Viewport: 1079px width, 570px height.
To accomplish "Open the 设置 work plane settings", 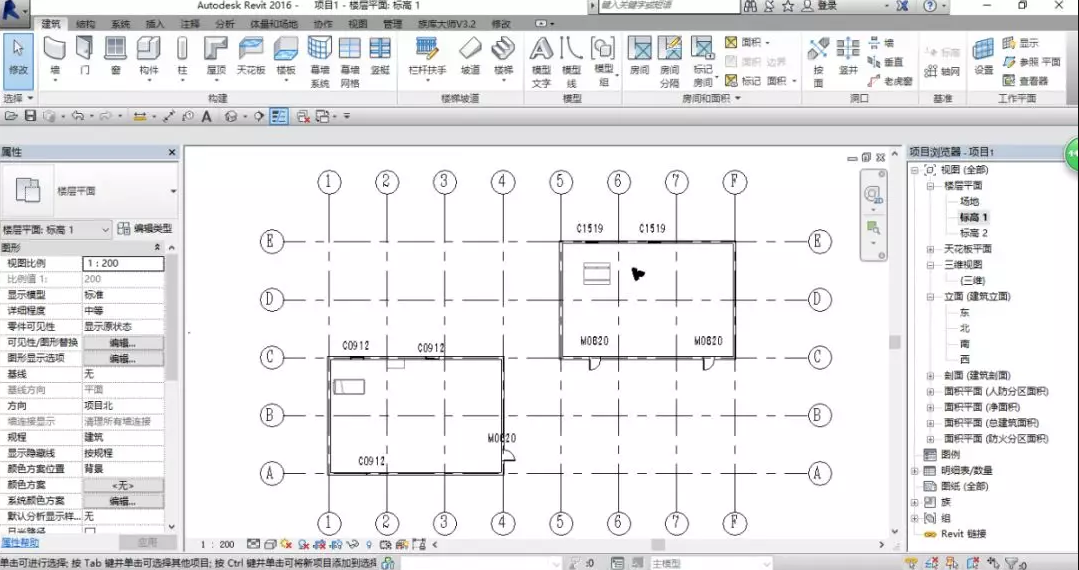I will [x=983, y=57].
